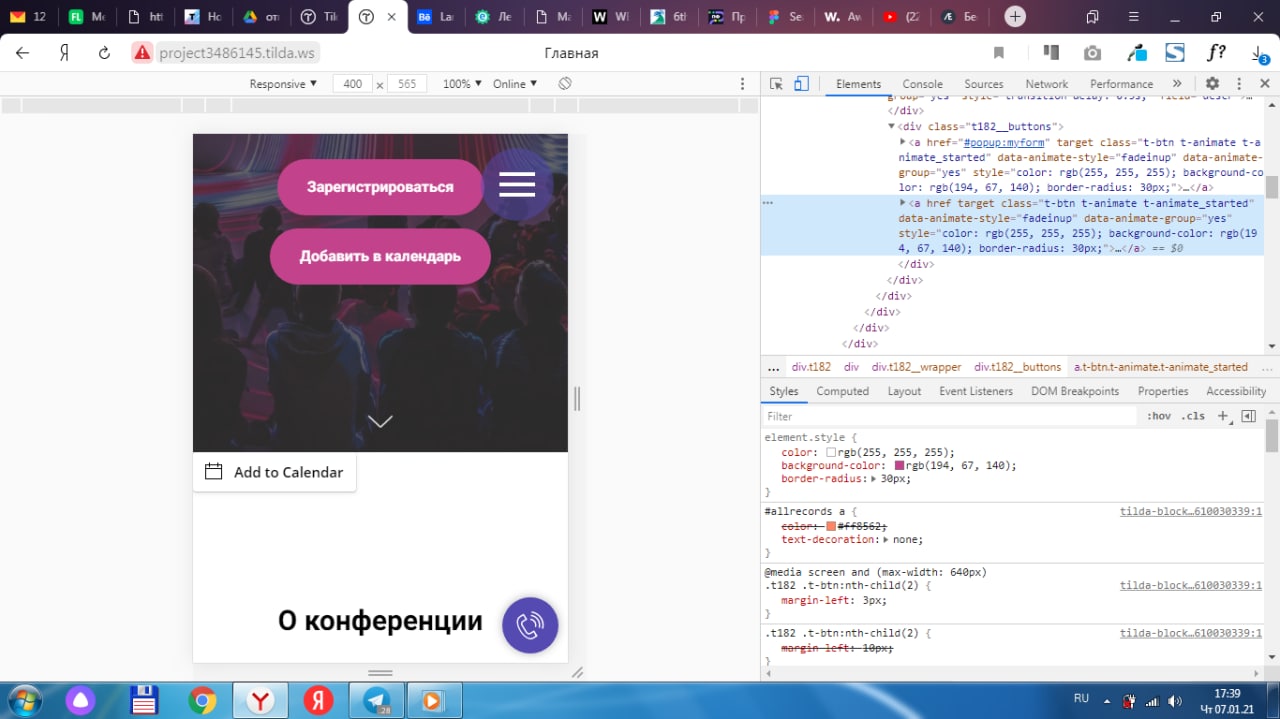Add new style rule plus button
Screen dimensions: 1280x719
[x=1222, y=416]
